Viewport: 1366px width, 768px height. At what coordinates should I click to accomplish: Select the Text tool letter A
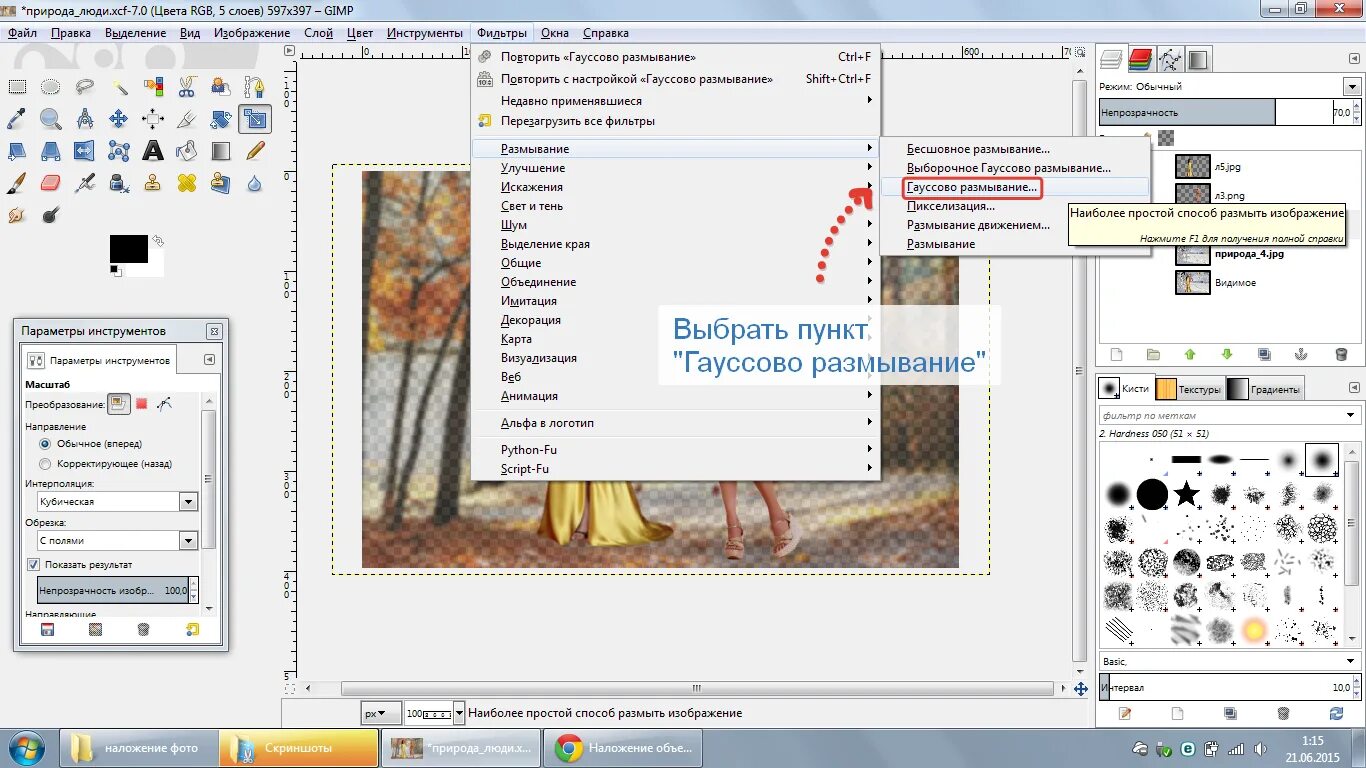tap(153, 151)
